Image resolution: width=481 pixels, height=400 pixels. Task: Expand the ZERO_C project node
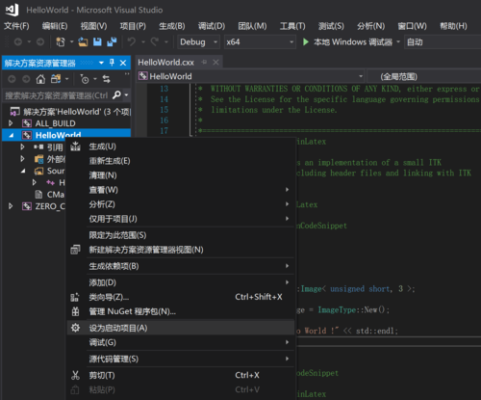coord(11,206)
